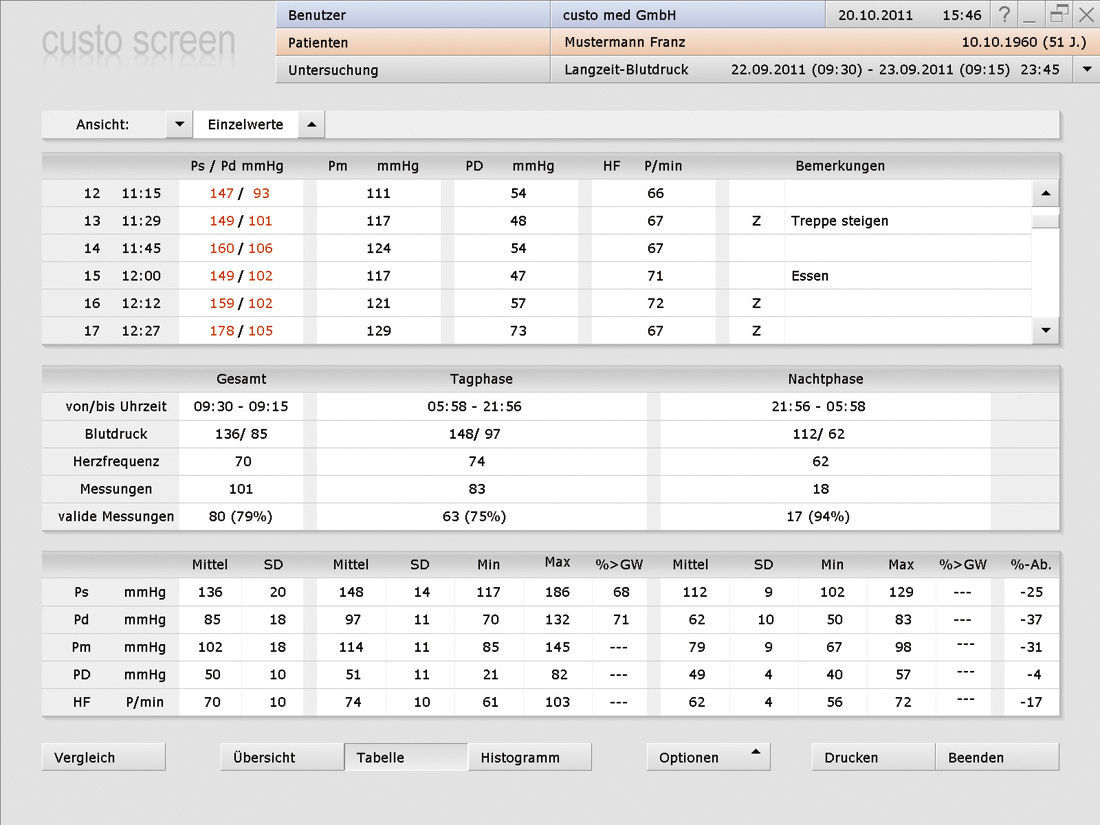Viewport: 1100px width, 825px height.
Task: Click the Bemerkungen column header
Action: click(x=840, y=166)
